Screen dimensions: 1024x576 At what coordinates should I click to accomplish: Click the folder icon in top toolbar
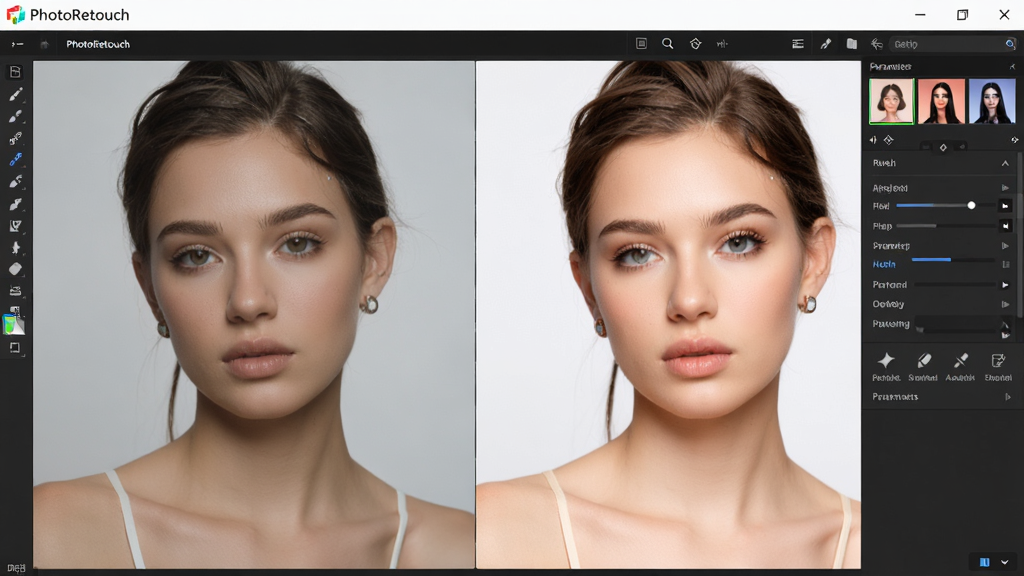tap(852, 44)
